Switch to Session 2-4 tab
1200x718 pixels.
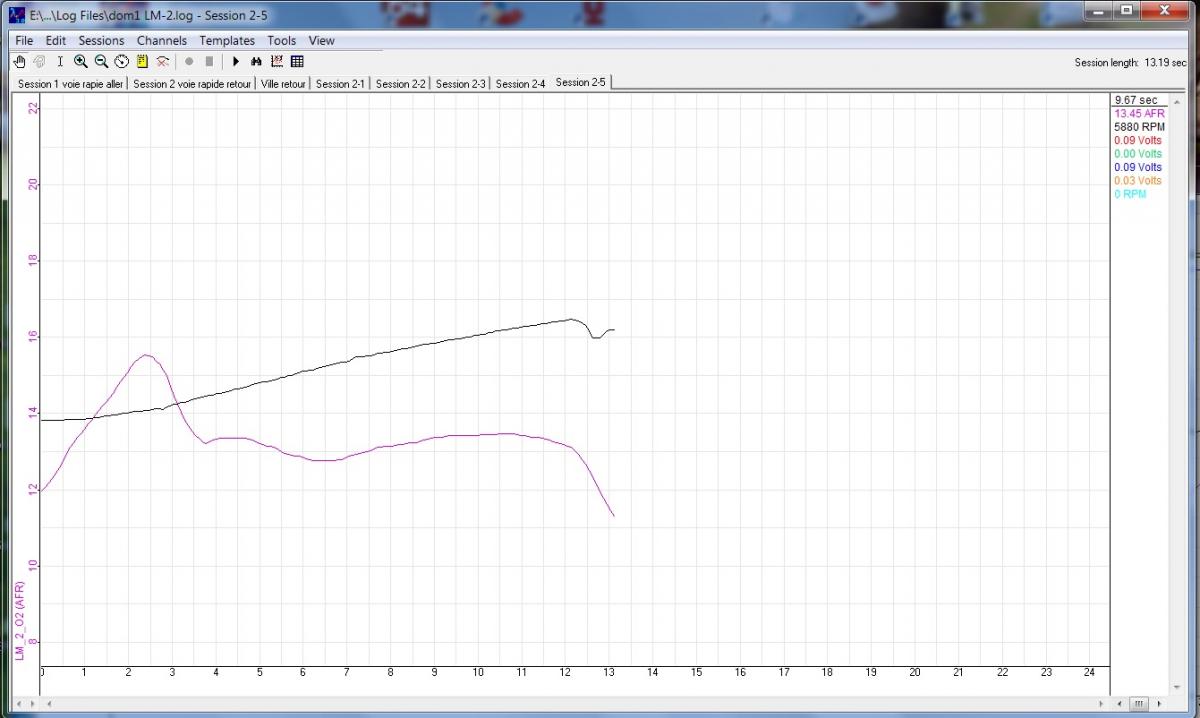[x=521, y=84]
